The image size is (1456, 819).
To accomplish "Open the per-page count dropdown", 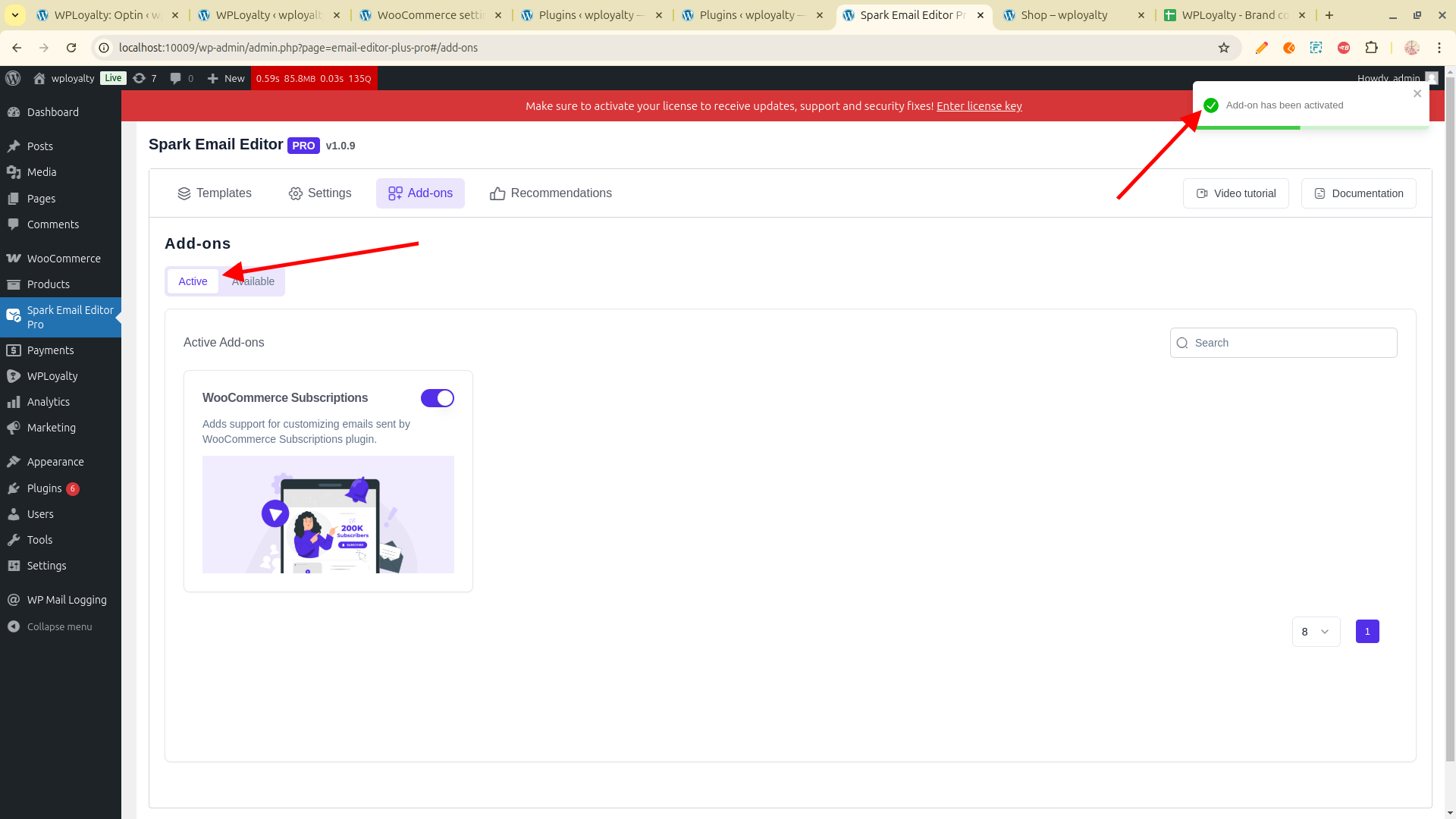I will pyautogui.click(x=1316, y=632).
